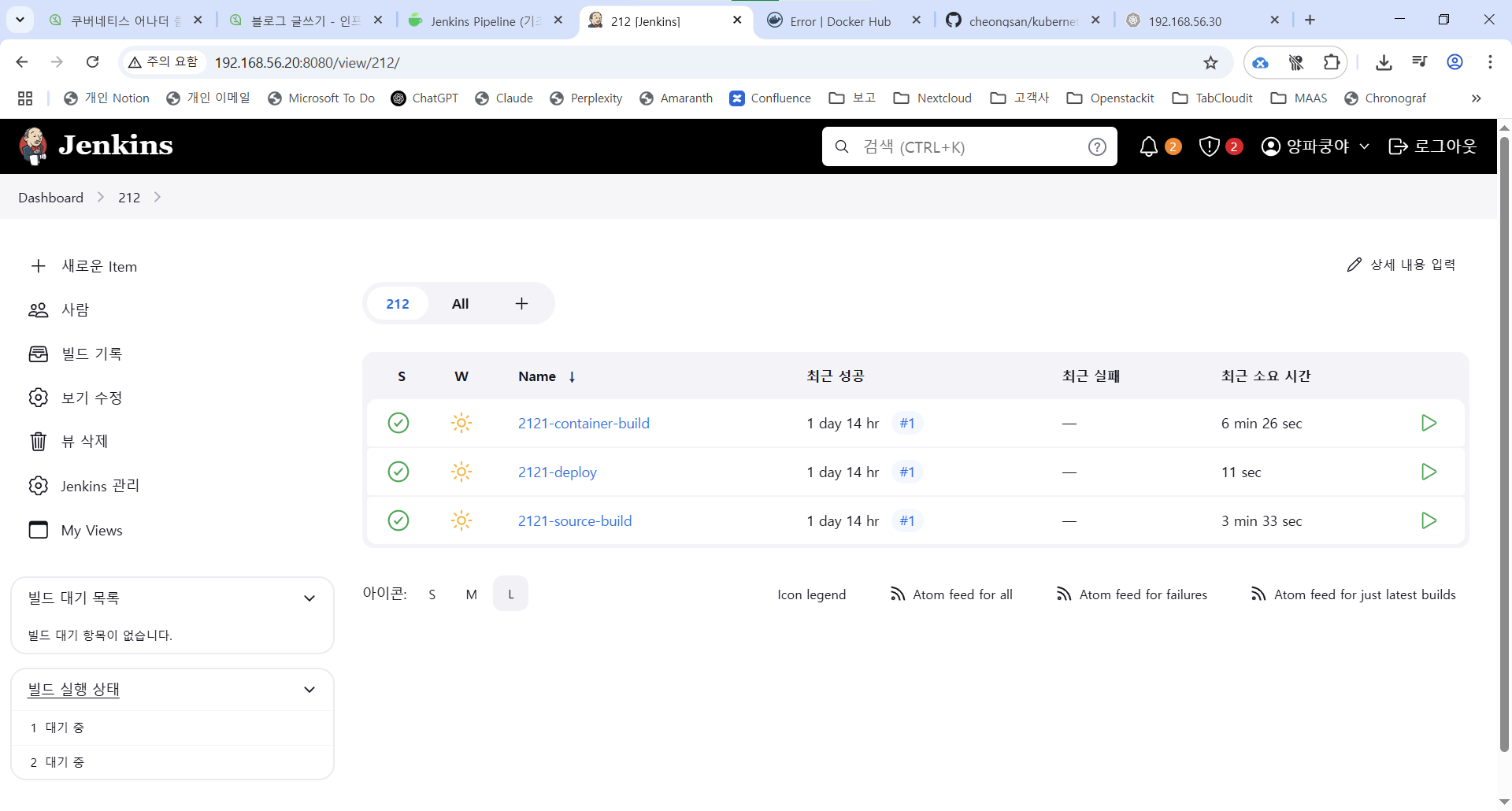
Task: Open security warnings shield icon
Action: click(x=1209, y=146)
